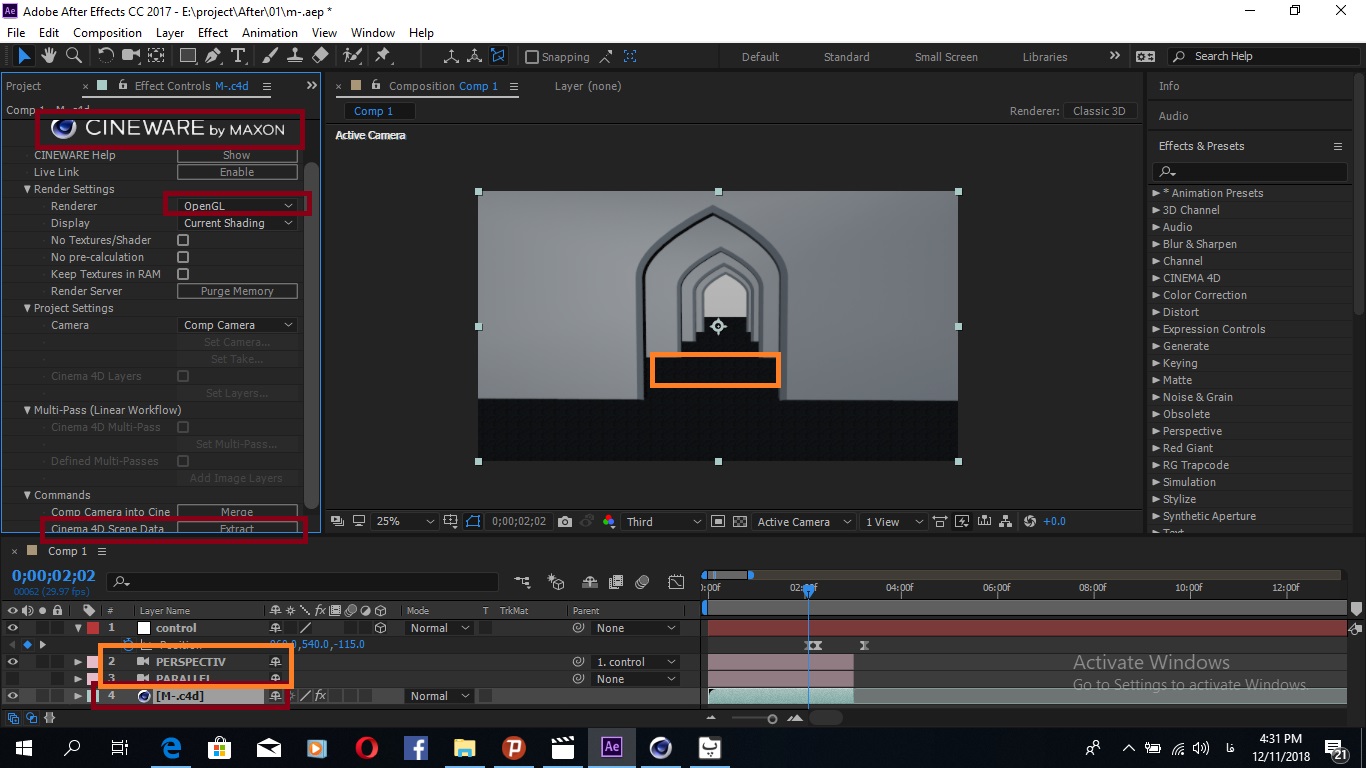The width and height of the screenshot is (1366, 768).
Task: Check No Textures/Shader option
Action: [183, 240]
